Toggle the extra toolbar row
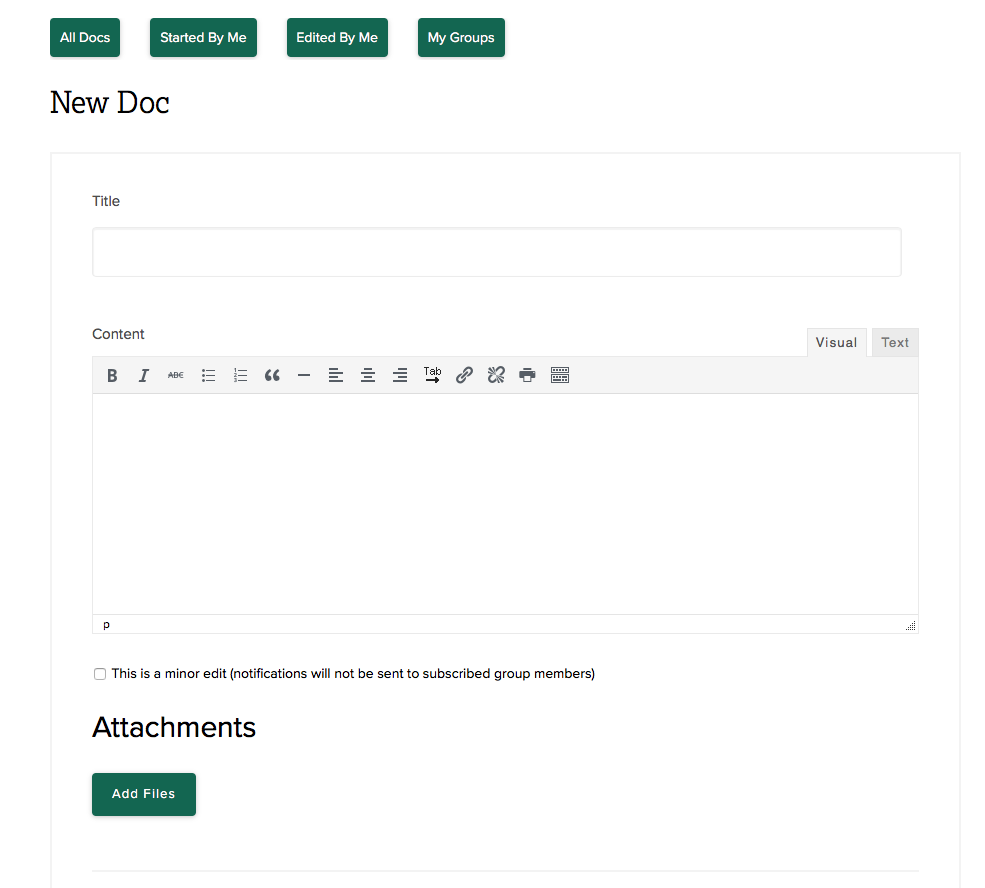 [x=560, y=376]
